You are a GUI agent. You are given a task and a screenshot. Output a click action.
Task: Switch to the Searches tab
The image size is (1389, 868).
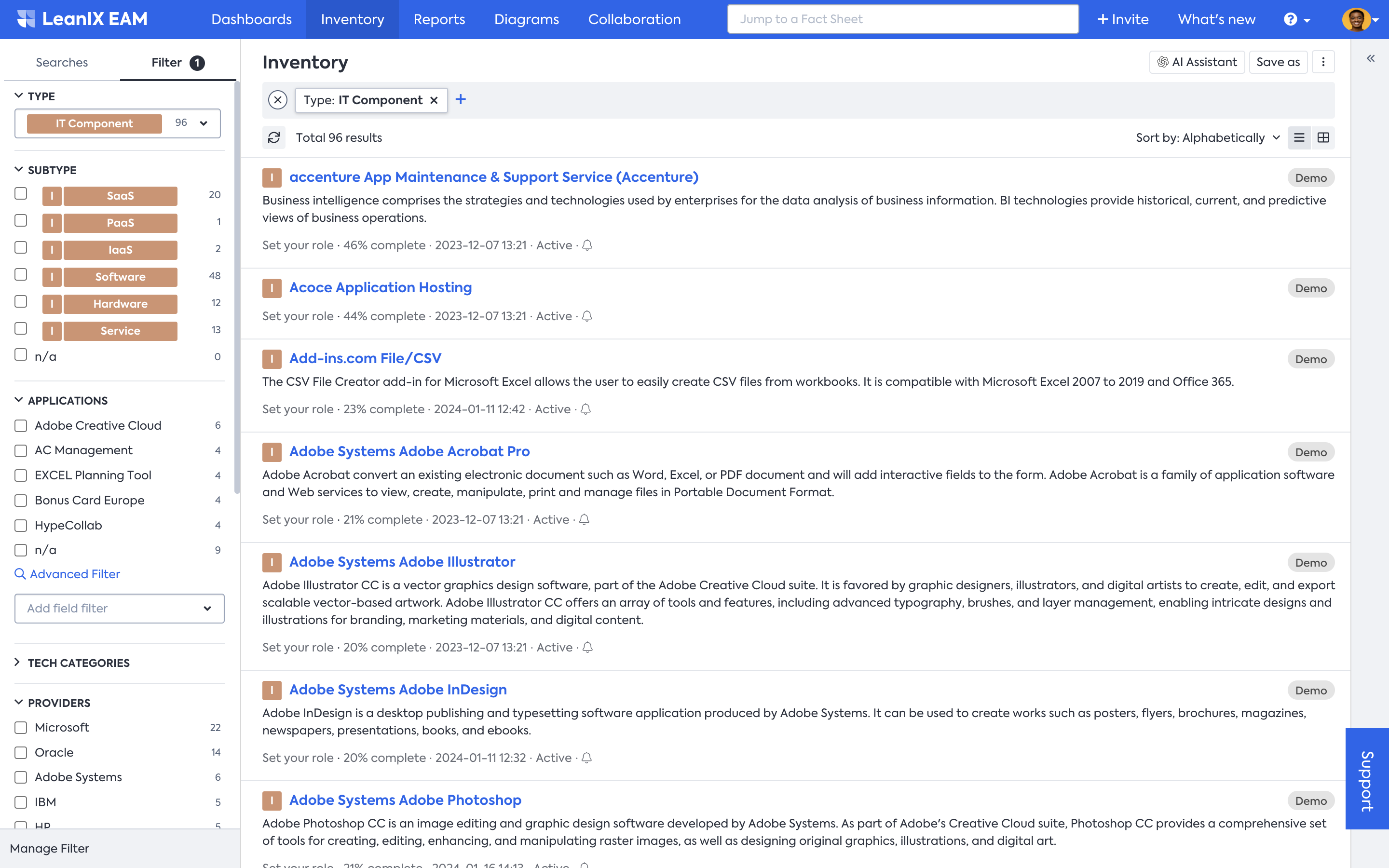click(x=61, y=63)
